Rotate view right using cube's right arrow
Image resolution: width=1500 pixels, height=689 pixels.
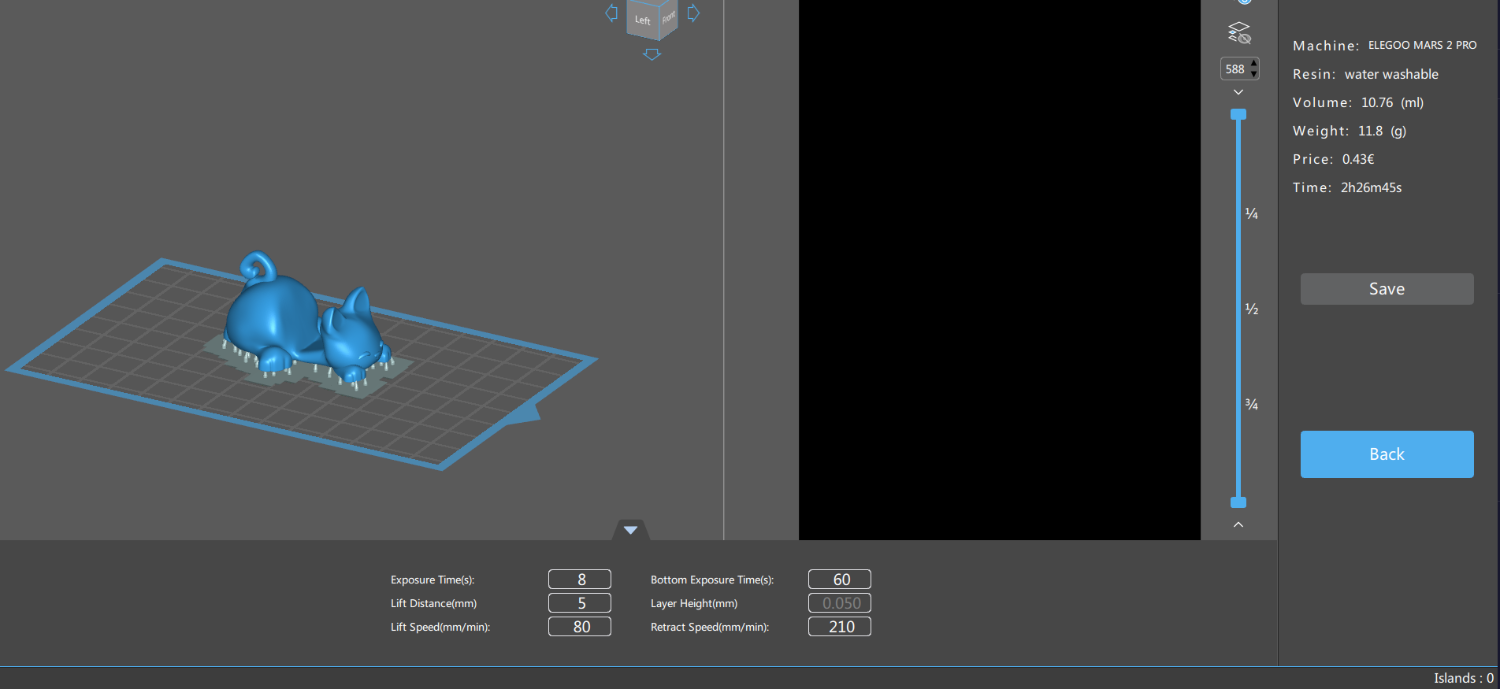693,13
